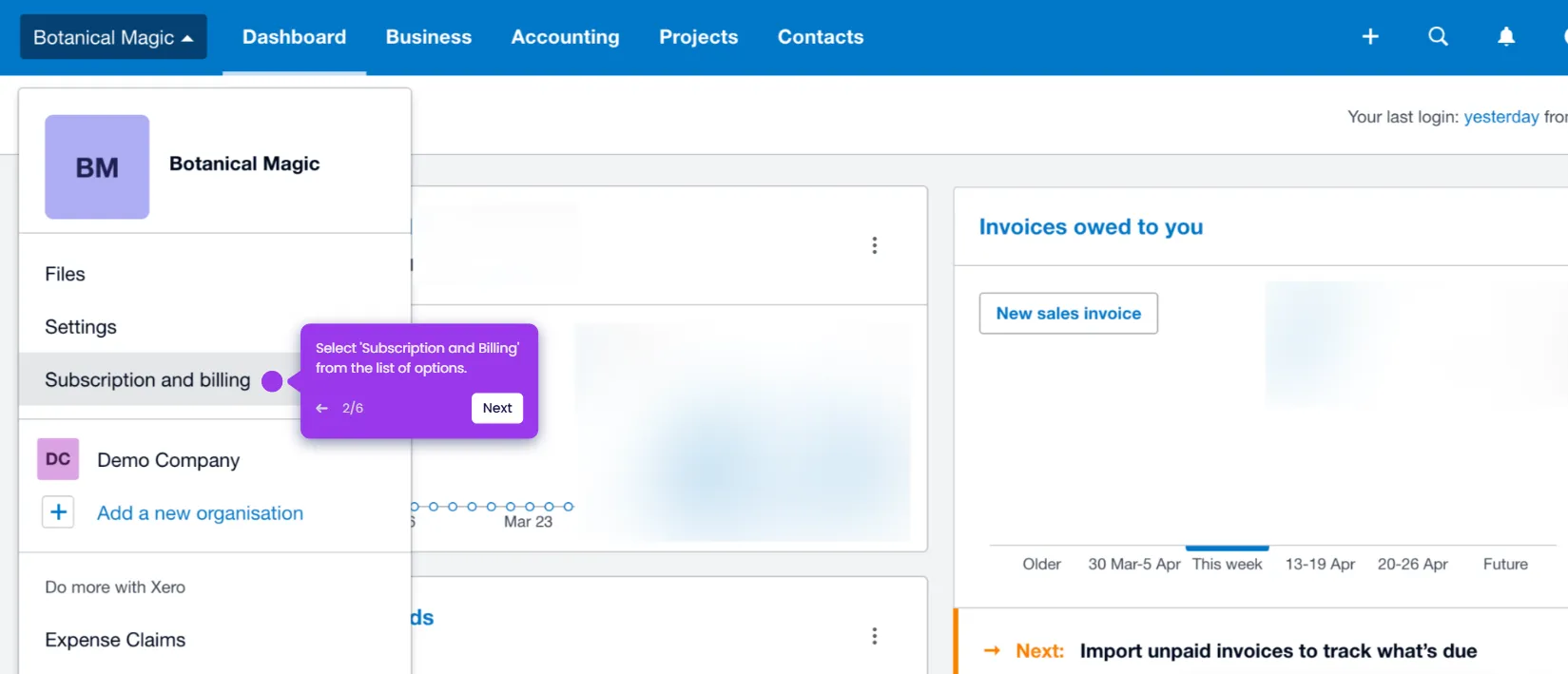Open the three-dot menu on lower dashboard card
The height and width of the screenshot is (674, 1568).
pyautogui.click(x=875, y=636)
